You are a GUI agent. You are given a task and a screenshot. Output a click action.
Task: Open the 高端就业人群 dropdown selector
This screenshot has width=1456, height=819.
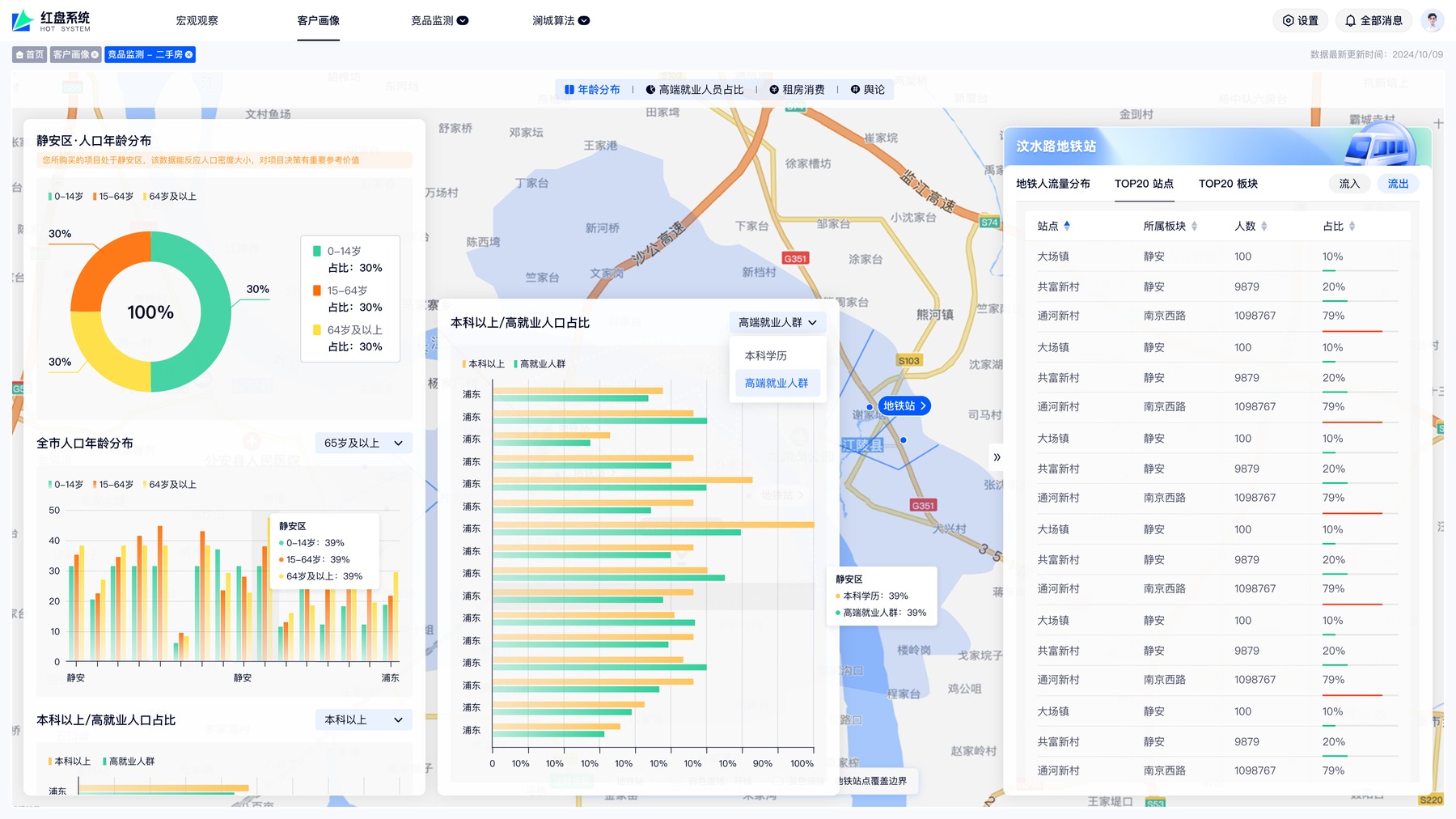(777, 323)
